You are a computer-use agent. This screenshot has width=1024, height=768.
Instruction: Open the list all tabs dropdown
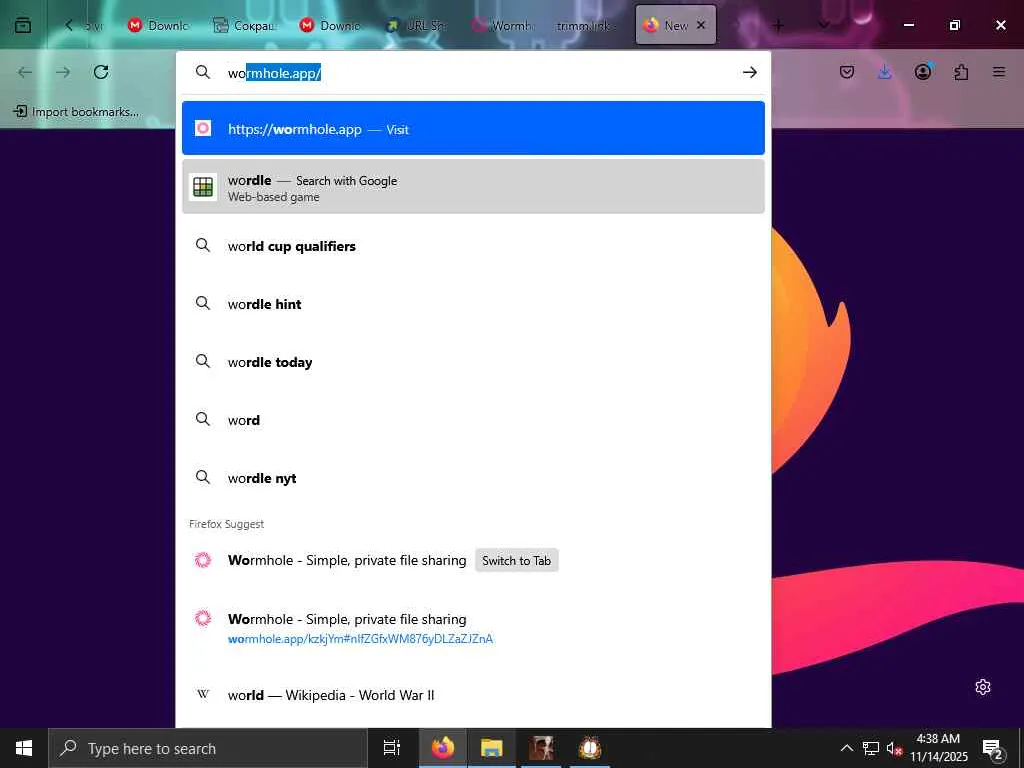824,25
